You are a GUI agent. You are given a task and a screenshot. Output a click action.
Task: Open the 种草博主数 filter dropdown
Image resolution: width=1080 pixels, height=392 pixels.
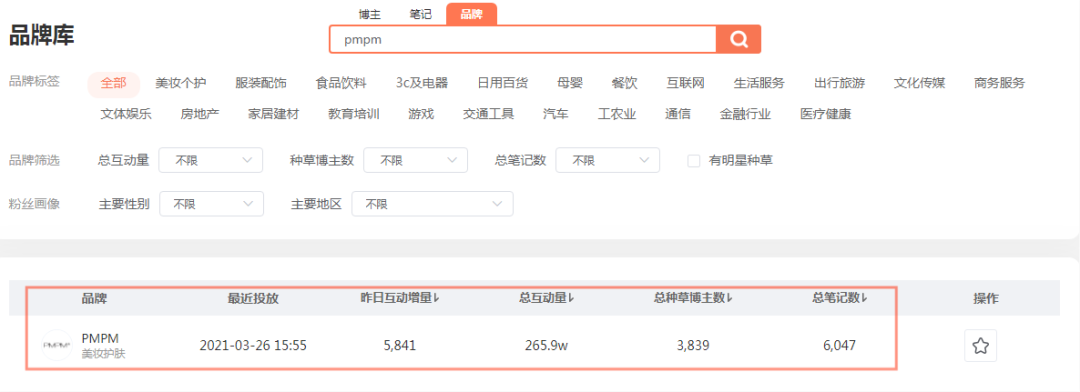pyautogui.click(x=415, y=161)
